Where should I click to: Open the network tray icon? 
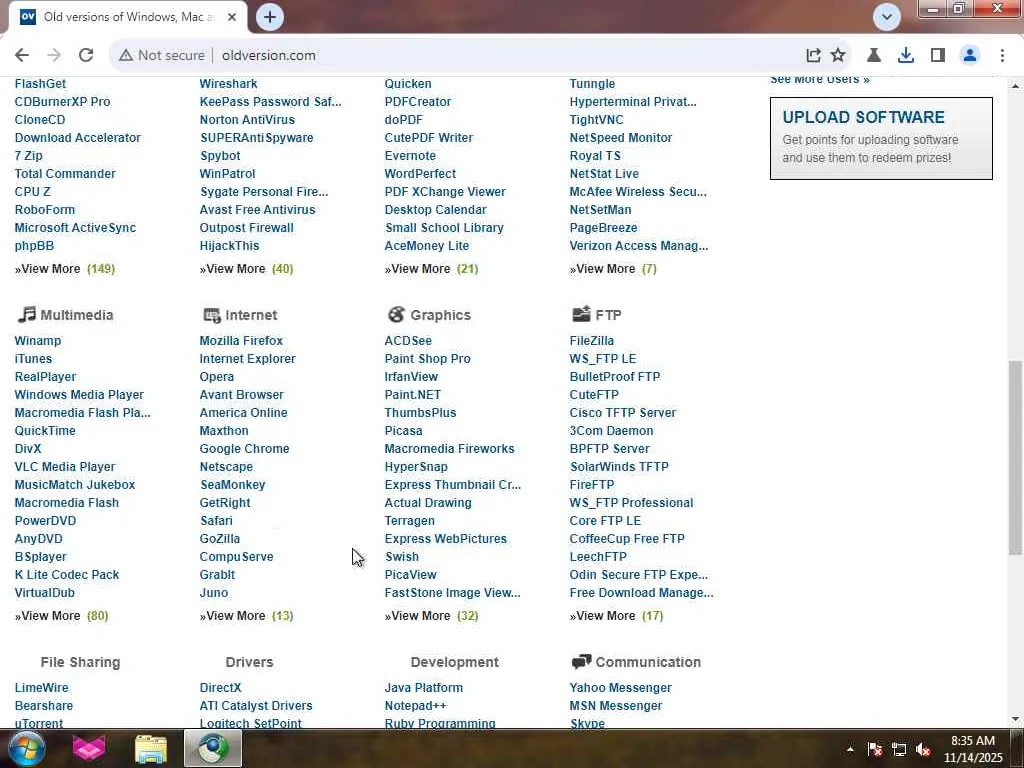pos(899,749)
